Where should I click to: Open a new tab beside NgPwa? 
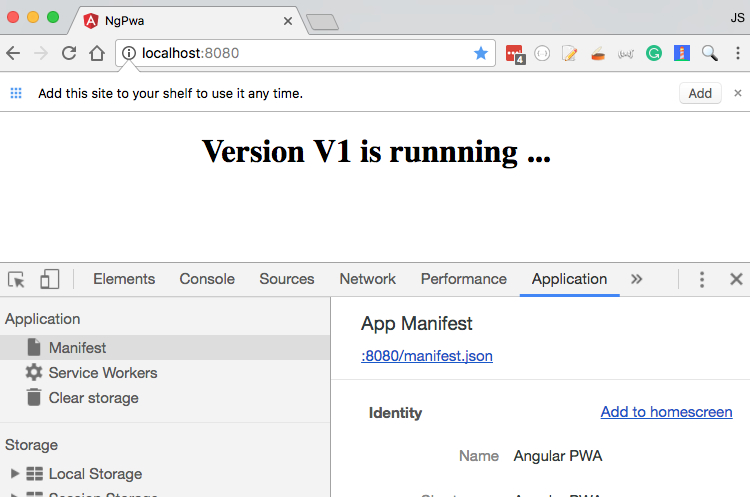point(322,22)
